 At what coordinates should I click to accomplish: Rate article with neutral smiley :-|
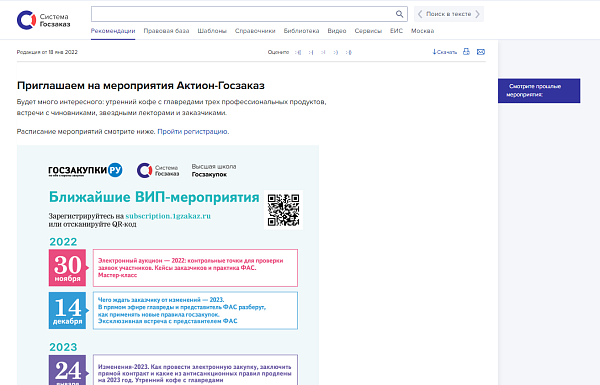click(323, 52)
